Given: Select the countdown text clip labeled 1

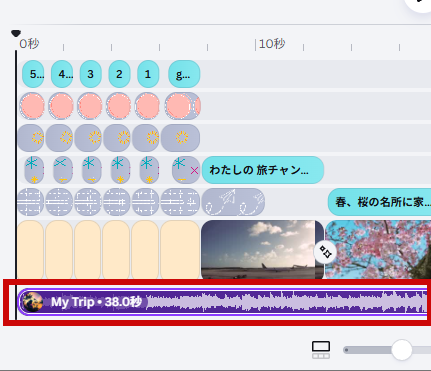Looking at the screenshot, I should click(x=148, y=74).
